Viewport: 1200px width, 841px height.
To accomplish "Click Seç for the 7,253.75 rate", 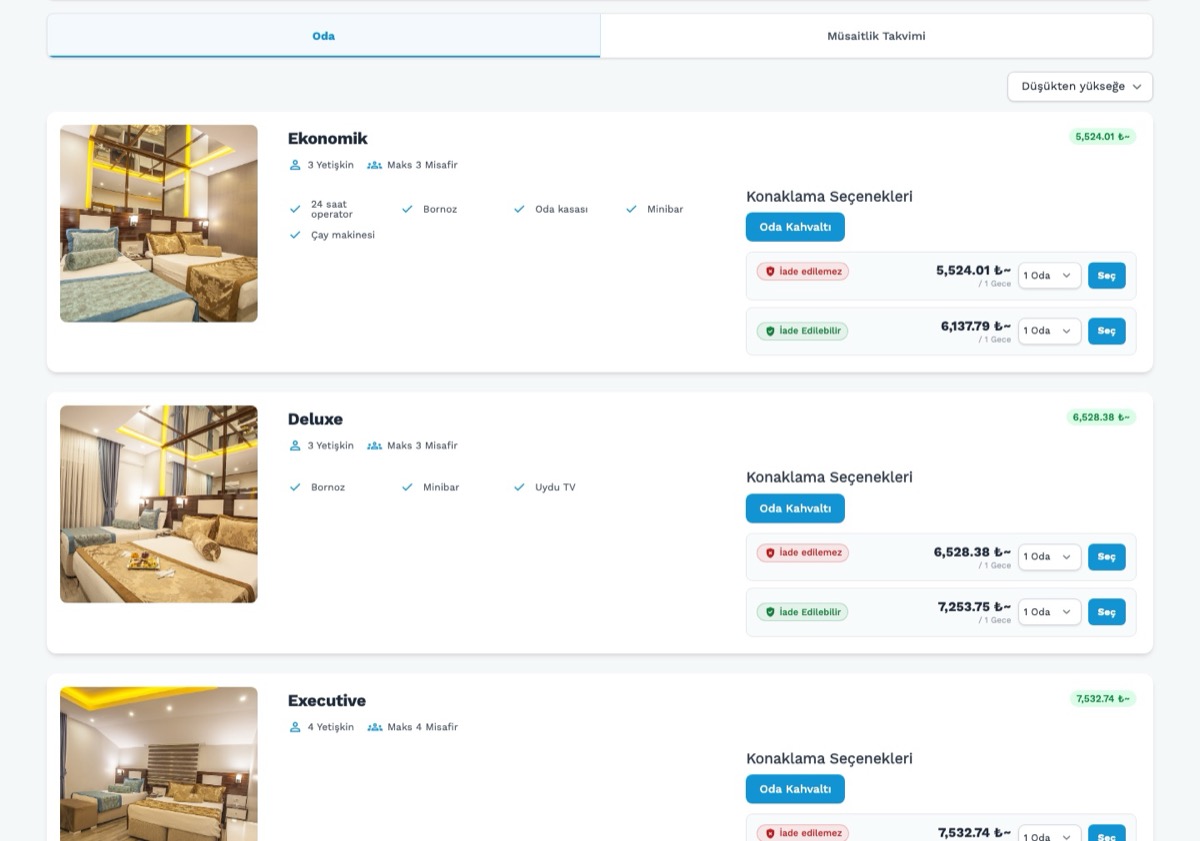I will pos(1107,612).
